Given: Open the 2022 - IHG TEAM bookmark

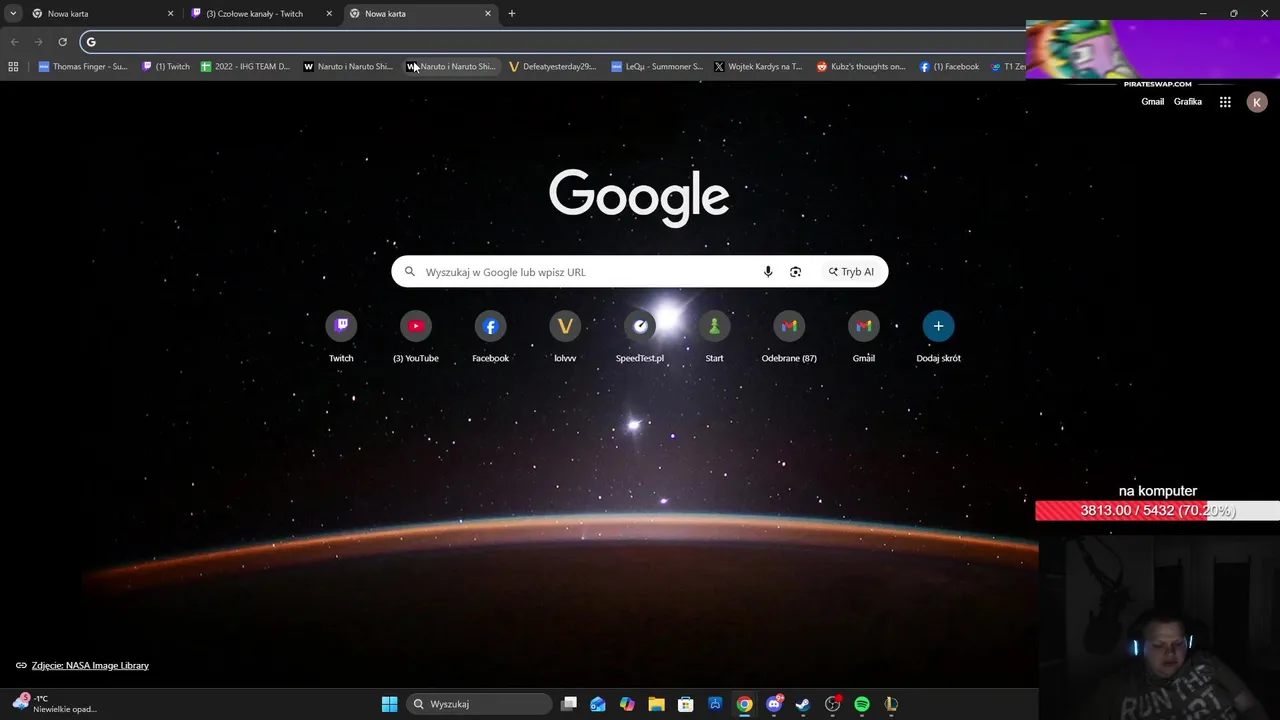Looking at the screenshot, I should click(x=246, y=67).
